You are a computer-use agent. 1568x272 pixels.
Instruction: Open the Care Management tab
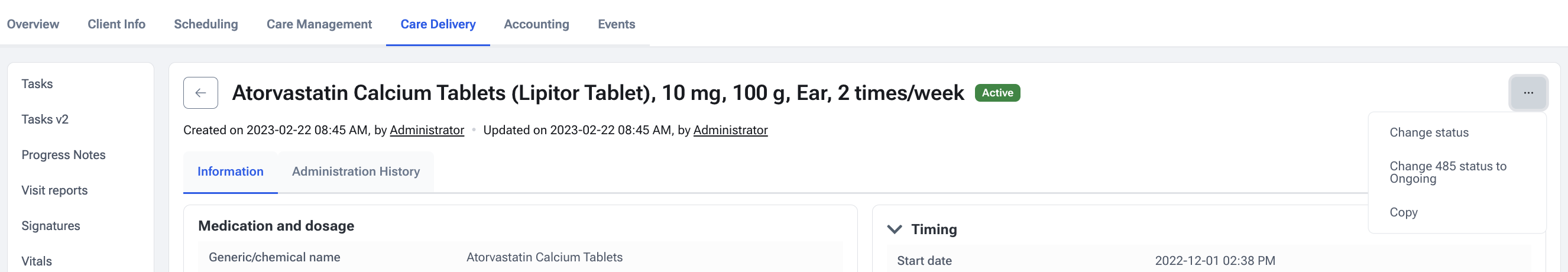point(319,24)
